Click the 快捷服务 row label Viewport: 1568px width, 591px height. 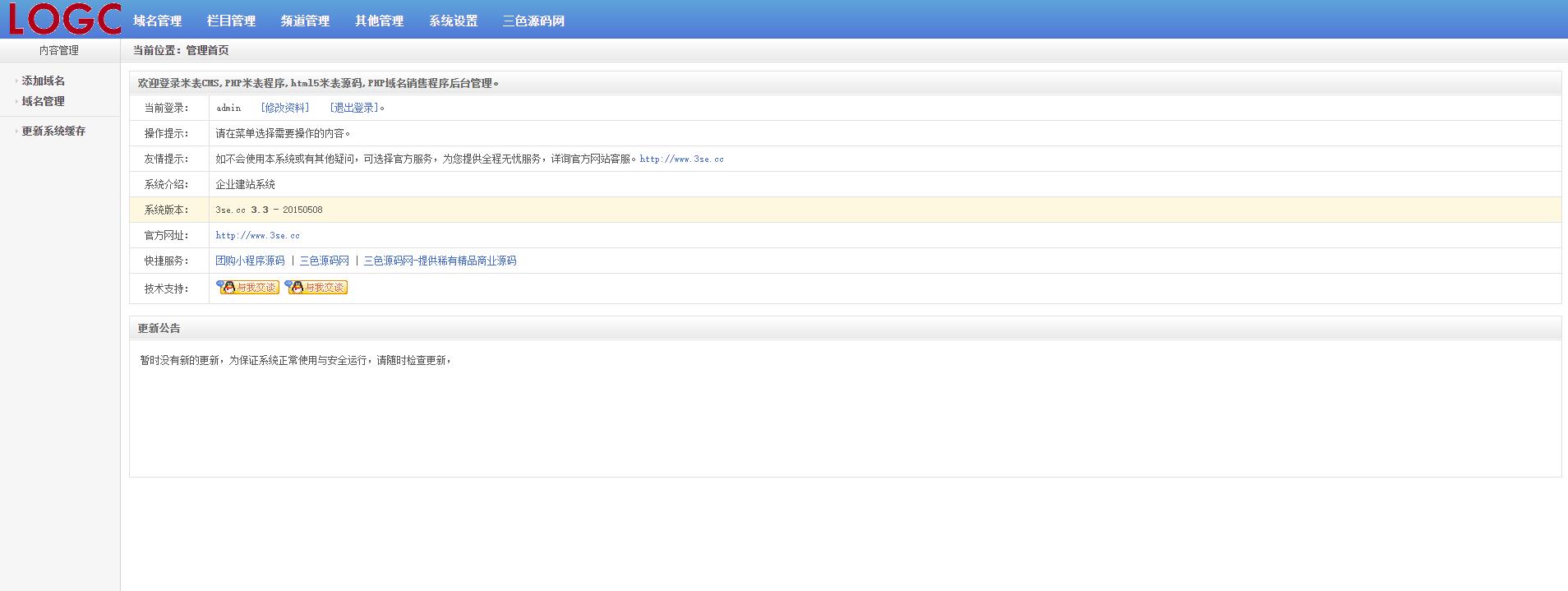[x=166, y=261]
